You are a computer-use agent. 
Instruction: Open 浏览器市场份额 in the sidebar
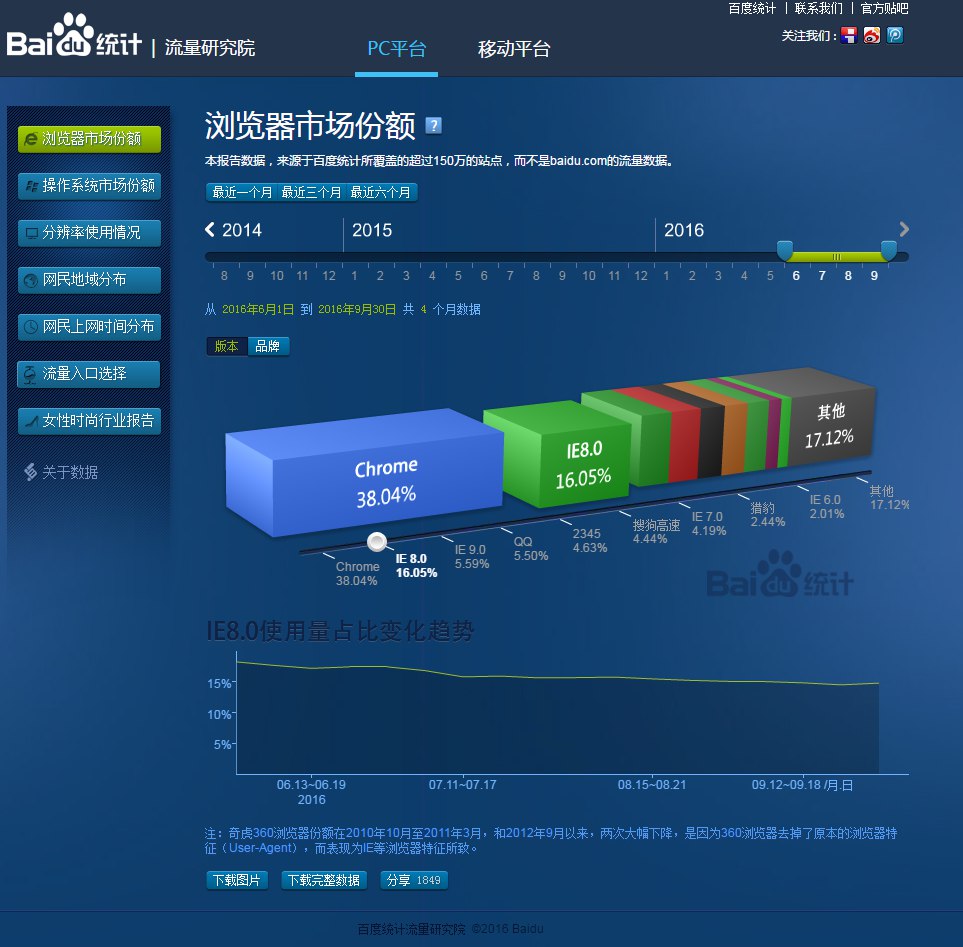pos(90,139)
